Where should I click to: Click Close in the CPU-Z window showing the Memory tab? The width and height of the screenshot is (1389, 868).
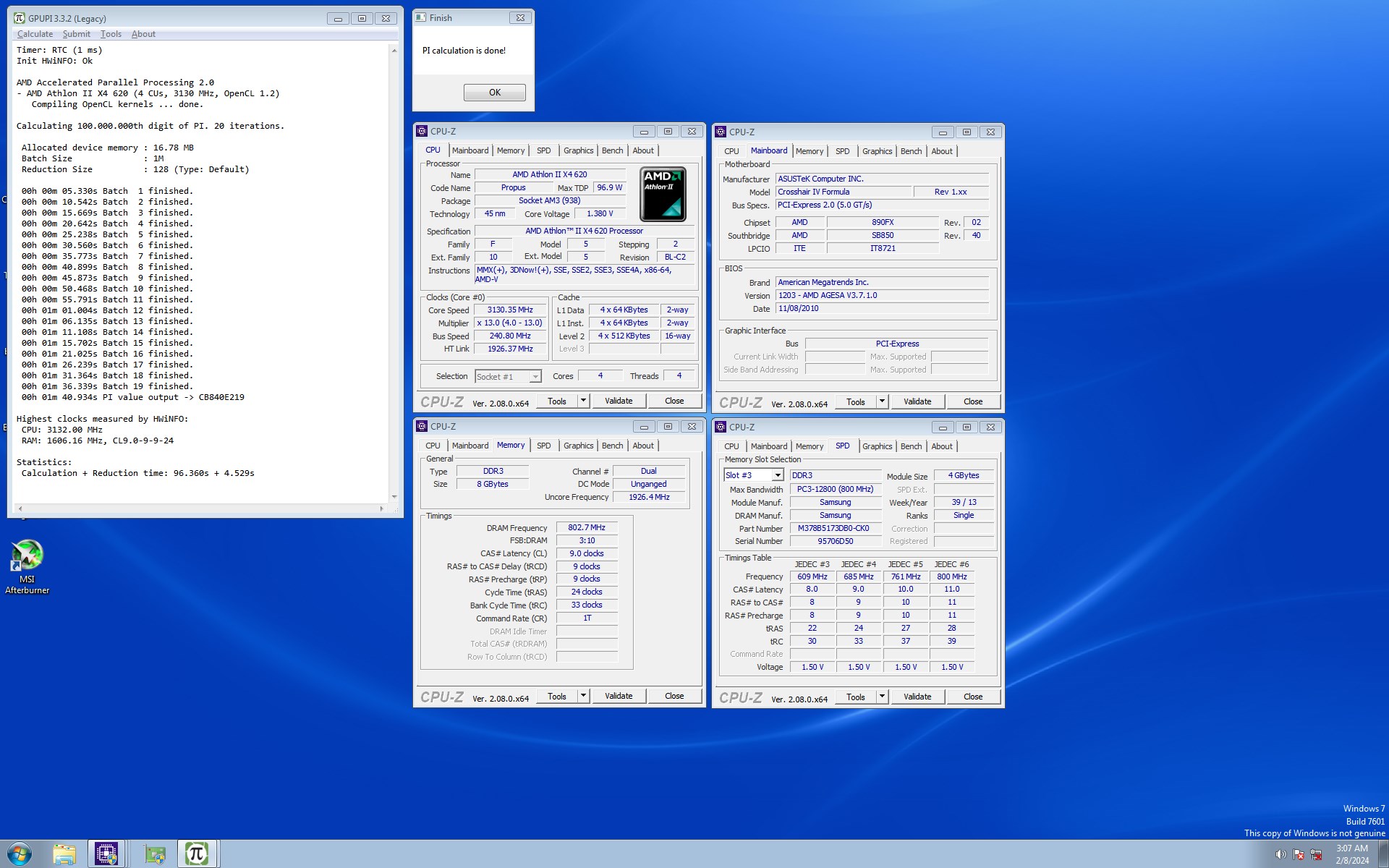click(x=674, y=696)
